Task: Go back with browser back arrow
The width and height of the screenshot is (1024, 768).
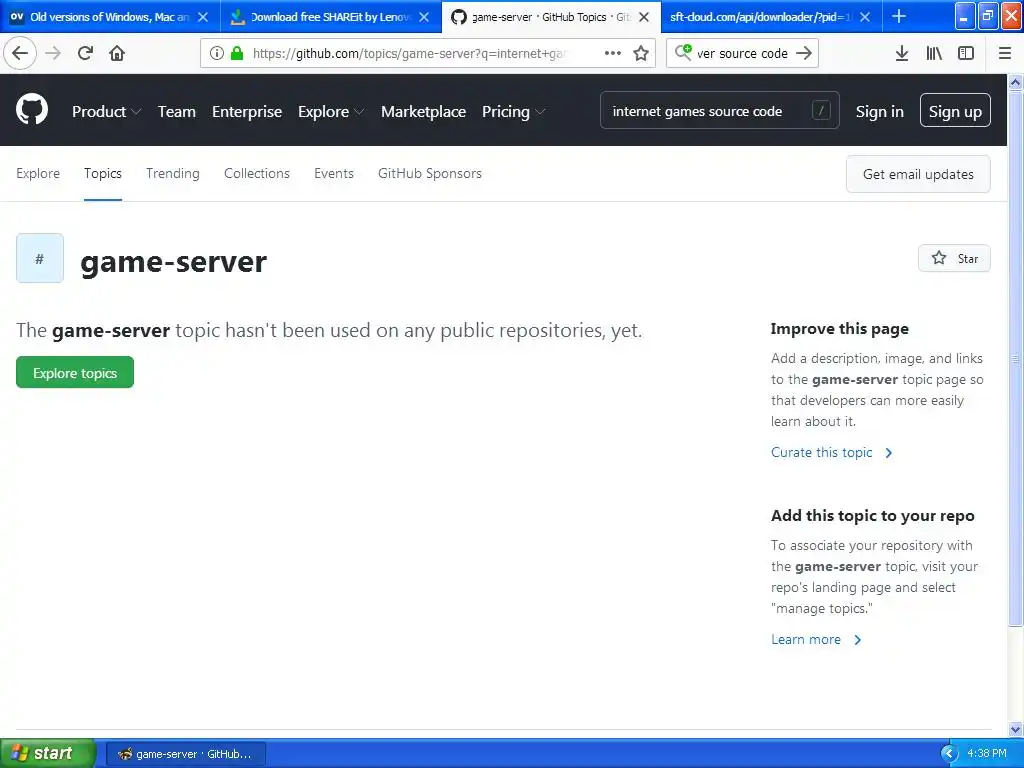Action: click(x=20, y=53)
